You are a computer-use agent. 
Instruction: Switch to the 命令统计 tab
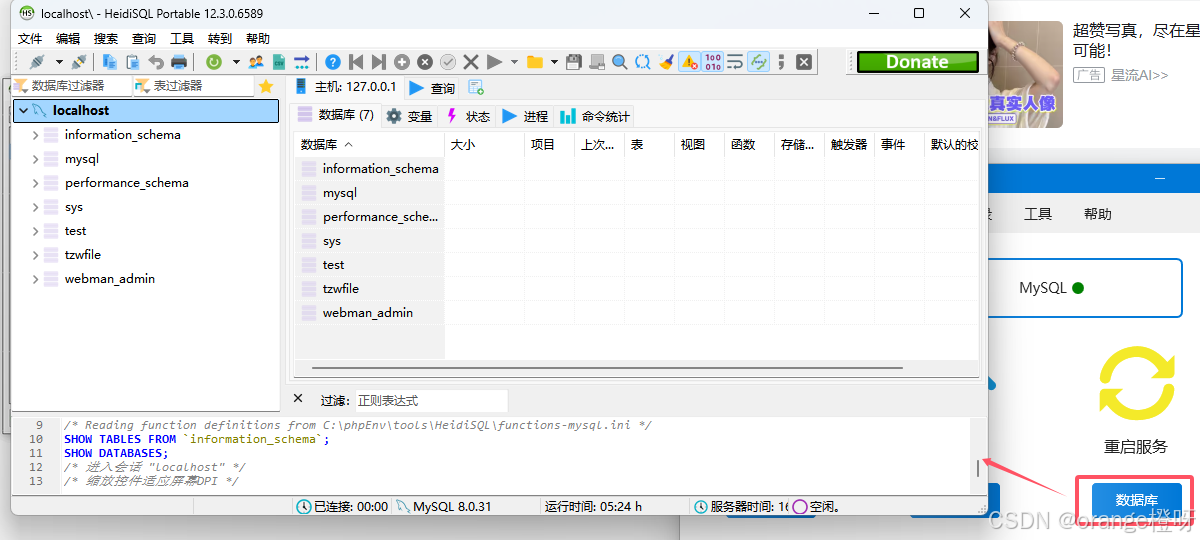pyautogui.click(x=595, y=116)
